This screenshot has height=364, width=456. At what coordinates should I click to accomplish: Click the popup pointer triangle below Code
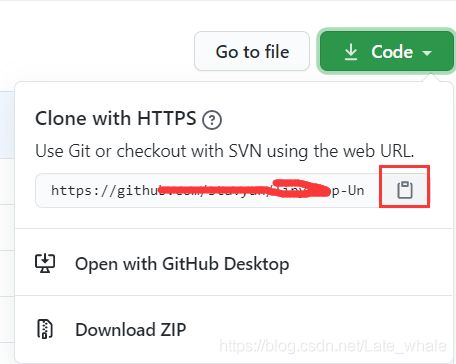tap(432, 78)
